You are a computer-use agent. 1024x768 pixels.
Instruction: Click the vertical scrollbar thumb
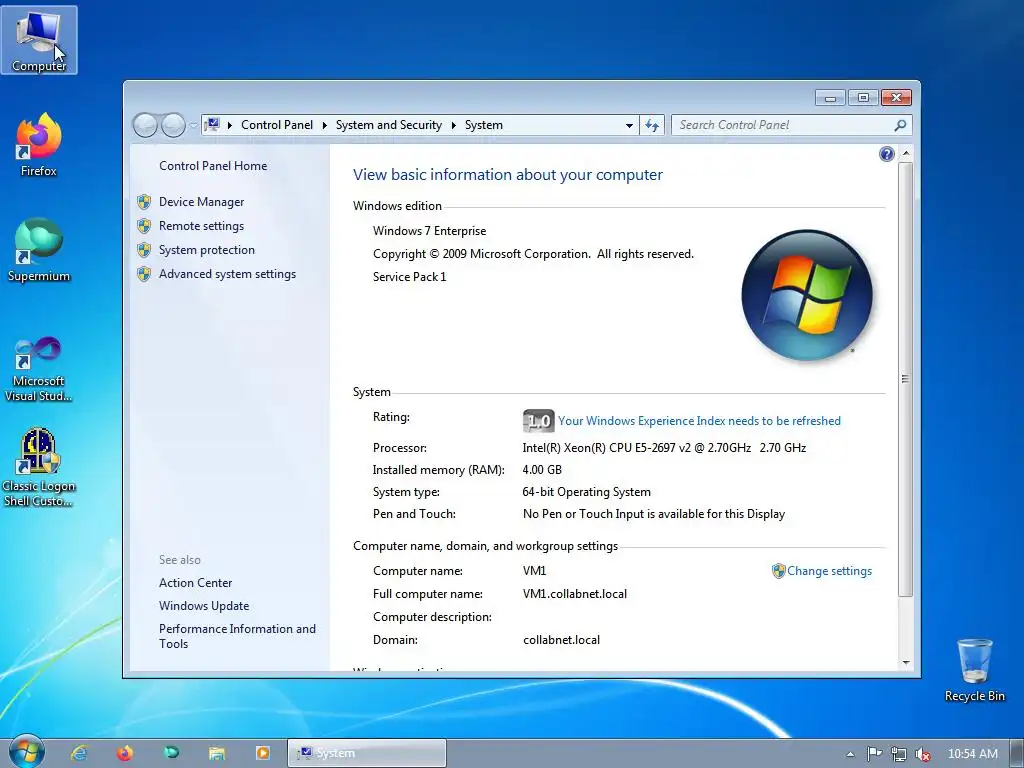coord(904,379)
